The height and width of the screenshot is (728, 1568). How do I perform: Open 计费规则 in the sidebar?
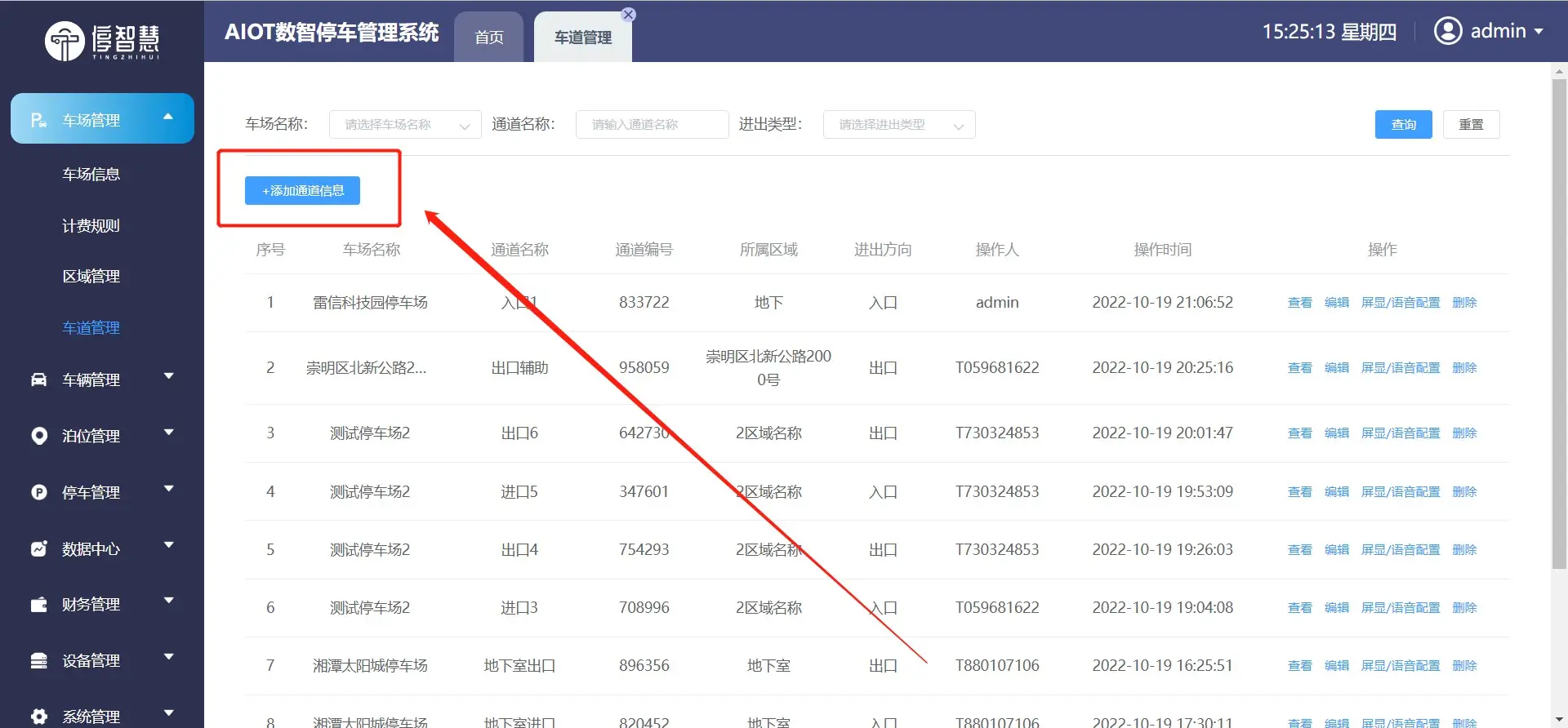91,225
